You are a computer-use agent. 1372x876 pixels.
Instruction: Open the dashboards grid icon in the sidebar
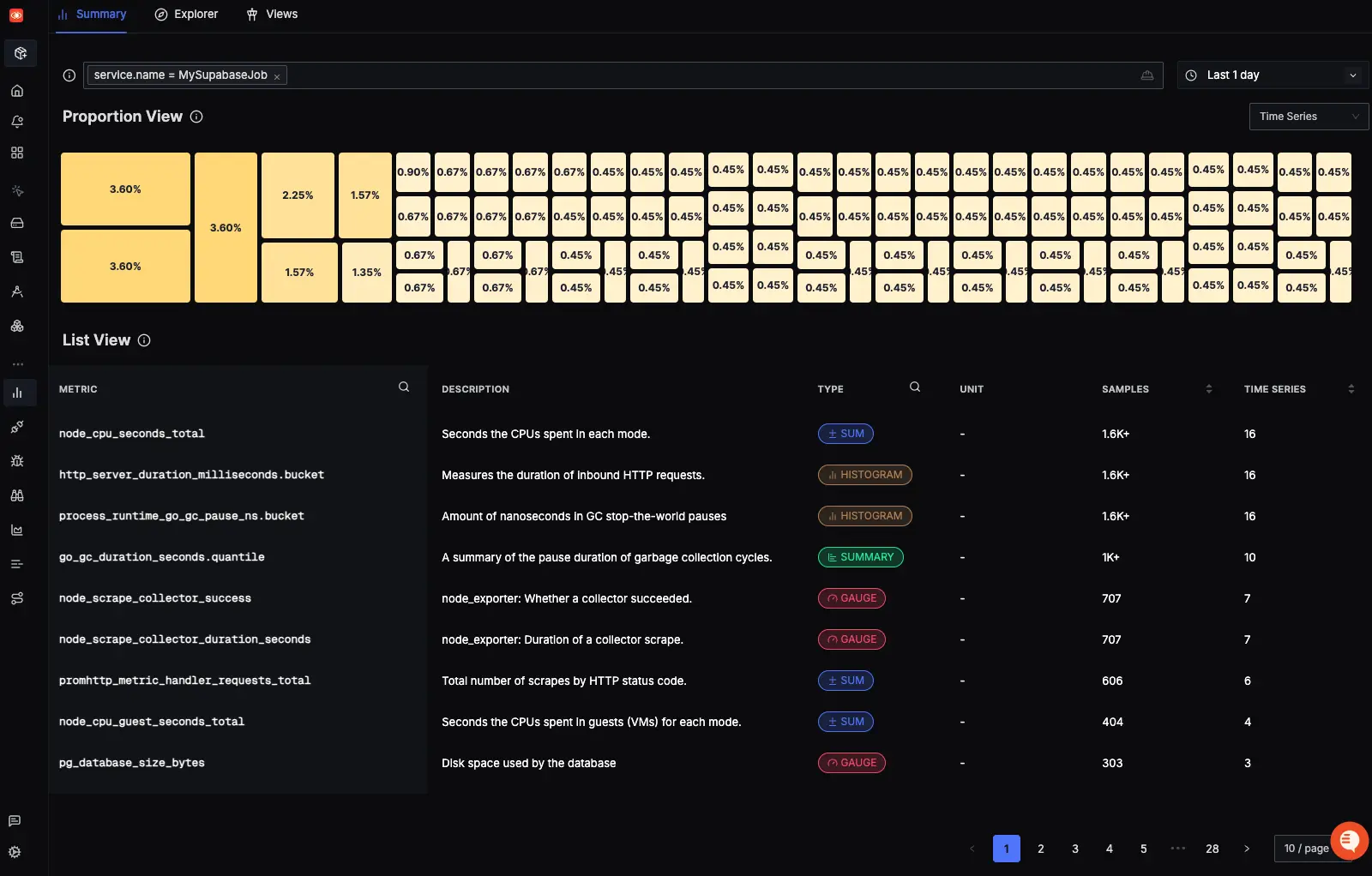coord(17,153)
